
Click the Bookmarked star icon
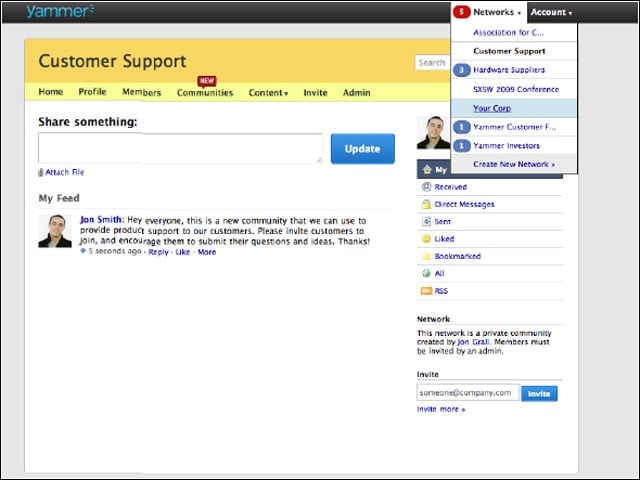[426, 256]
